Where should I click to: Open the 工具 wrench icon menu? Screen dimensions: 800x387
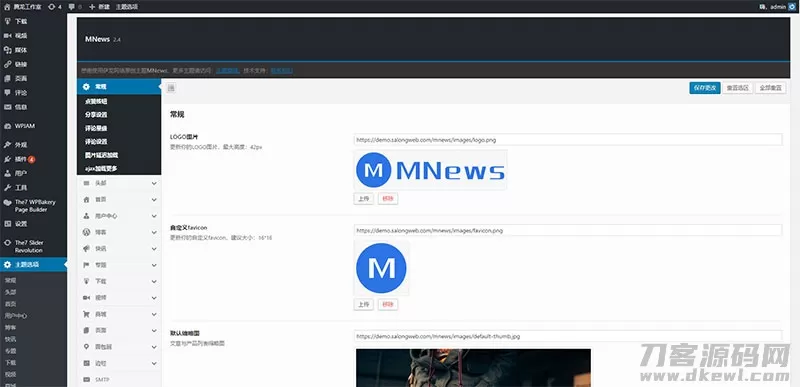tap(7, 187)
